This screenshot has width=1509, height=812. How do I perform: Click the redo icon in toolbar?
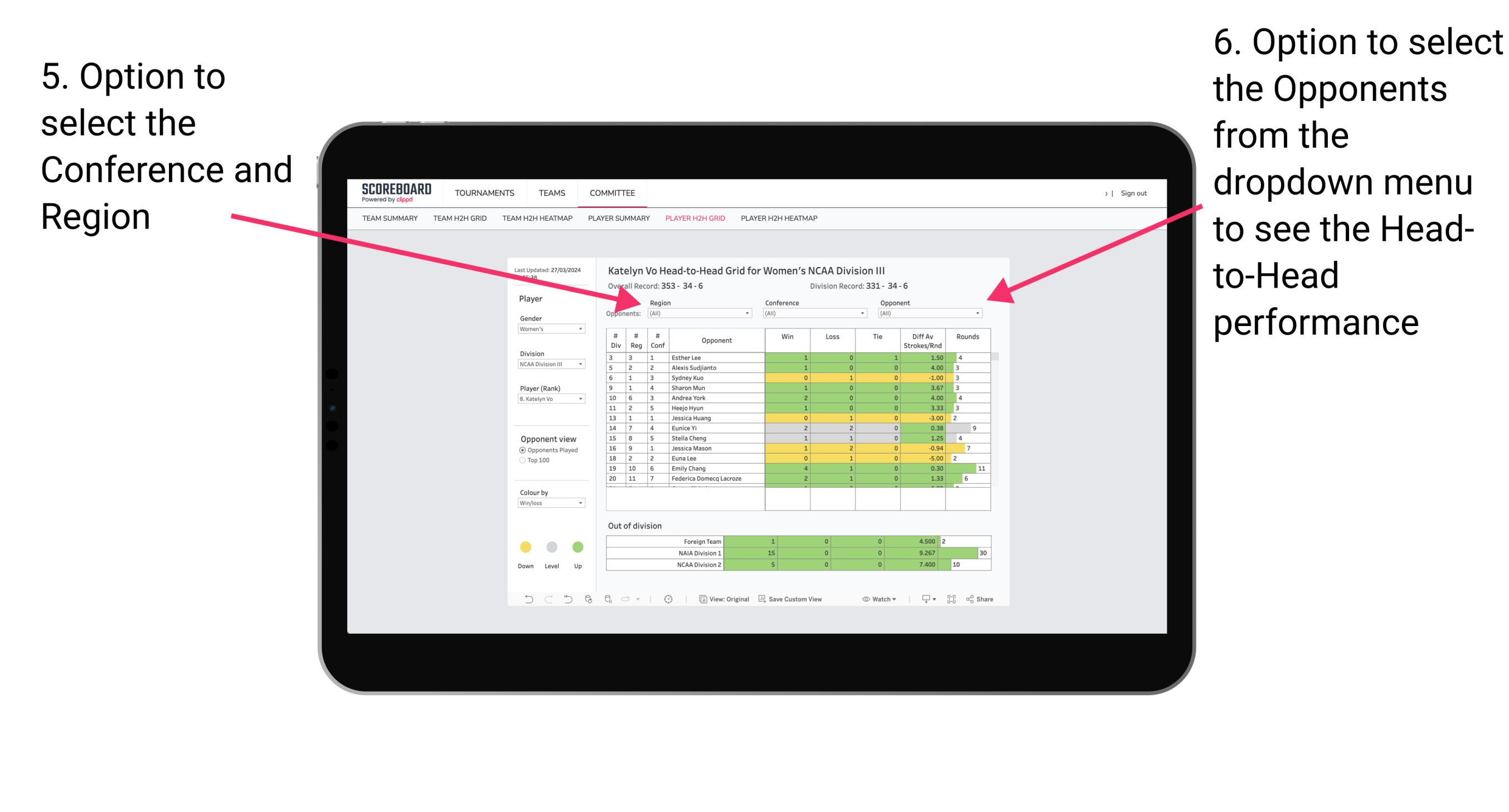point(544,601)
